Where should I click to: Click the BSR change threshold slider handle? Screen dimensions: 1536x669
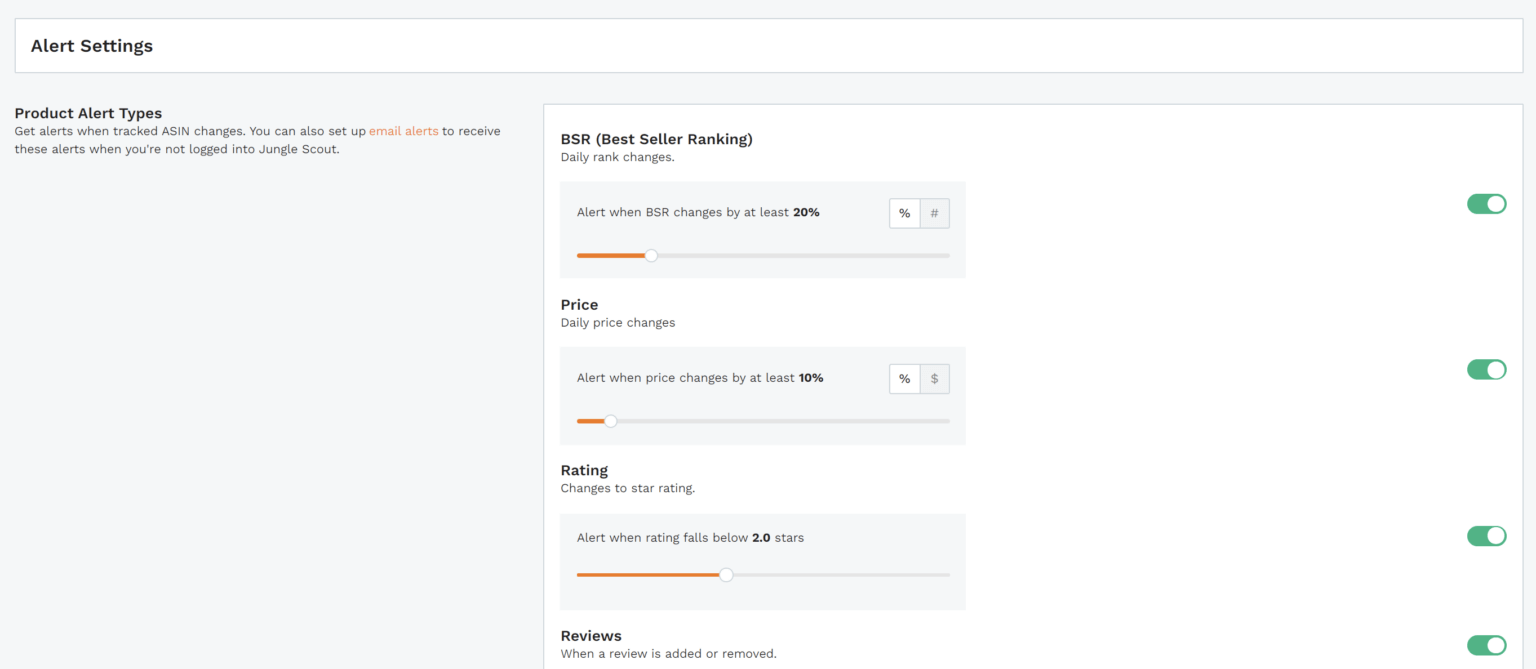[651, 255]
